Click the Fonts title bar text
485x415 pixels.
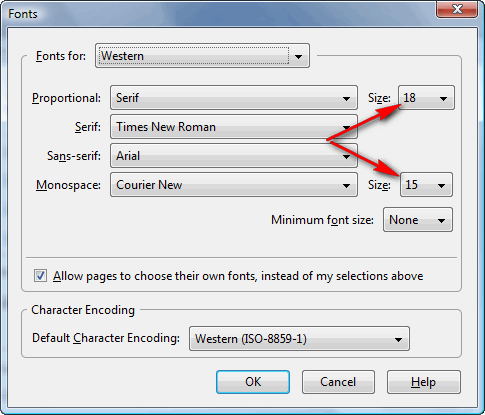tap(23, 14)
